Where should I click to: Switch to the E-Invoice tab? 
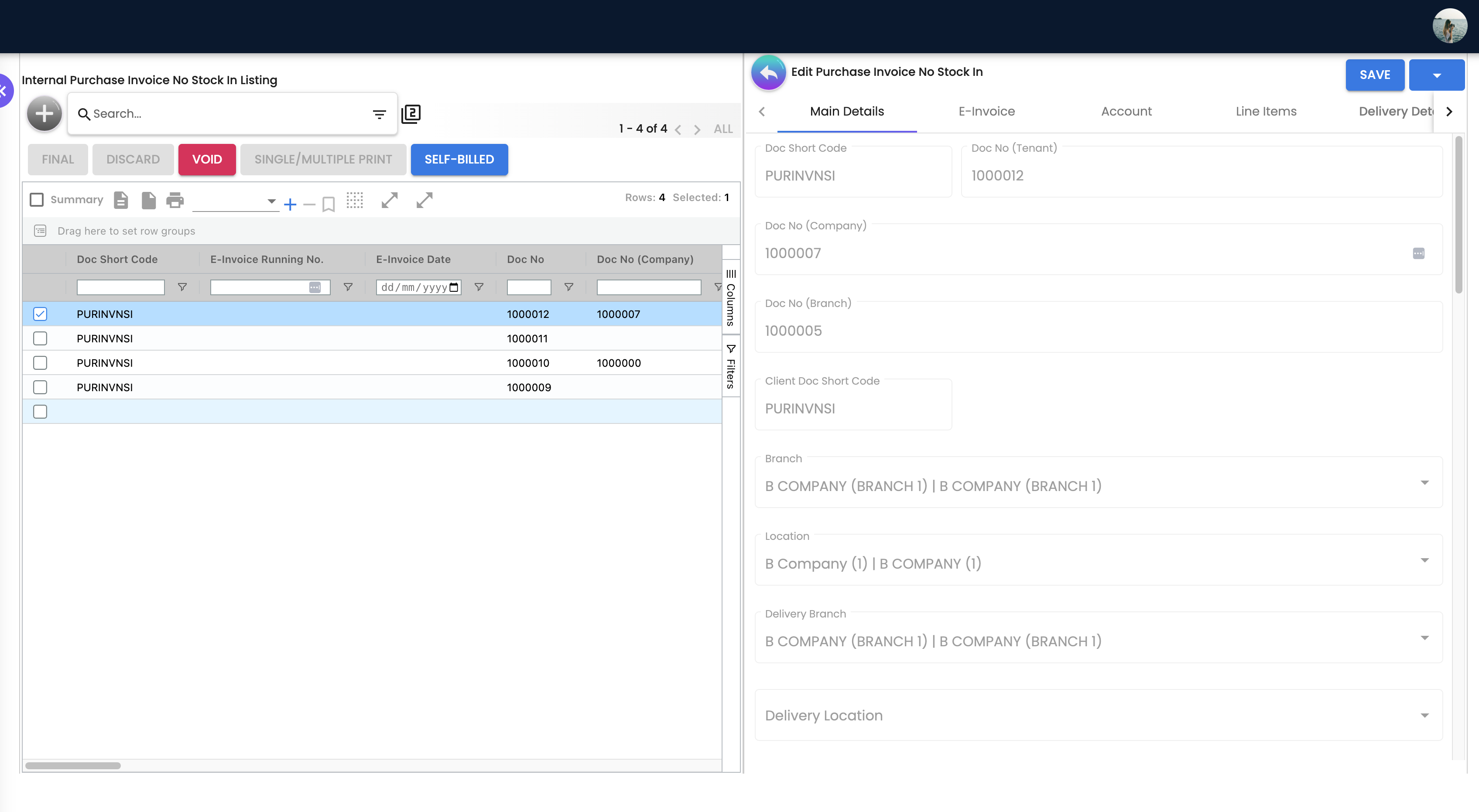986,111
